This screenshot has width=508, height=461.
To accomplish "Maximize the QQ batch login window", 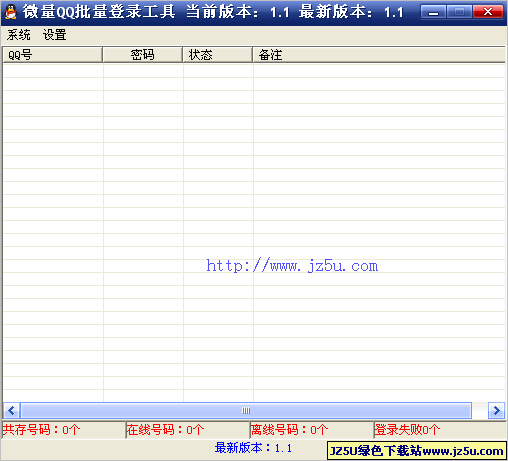I will [459, 12].
